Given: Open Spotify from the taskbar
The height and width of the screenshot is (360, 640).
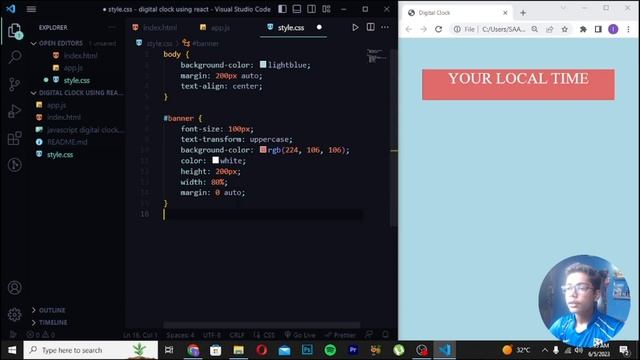Looking at the screenshot, I should pyautogui.click(x=330, y=350).
